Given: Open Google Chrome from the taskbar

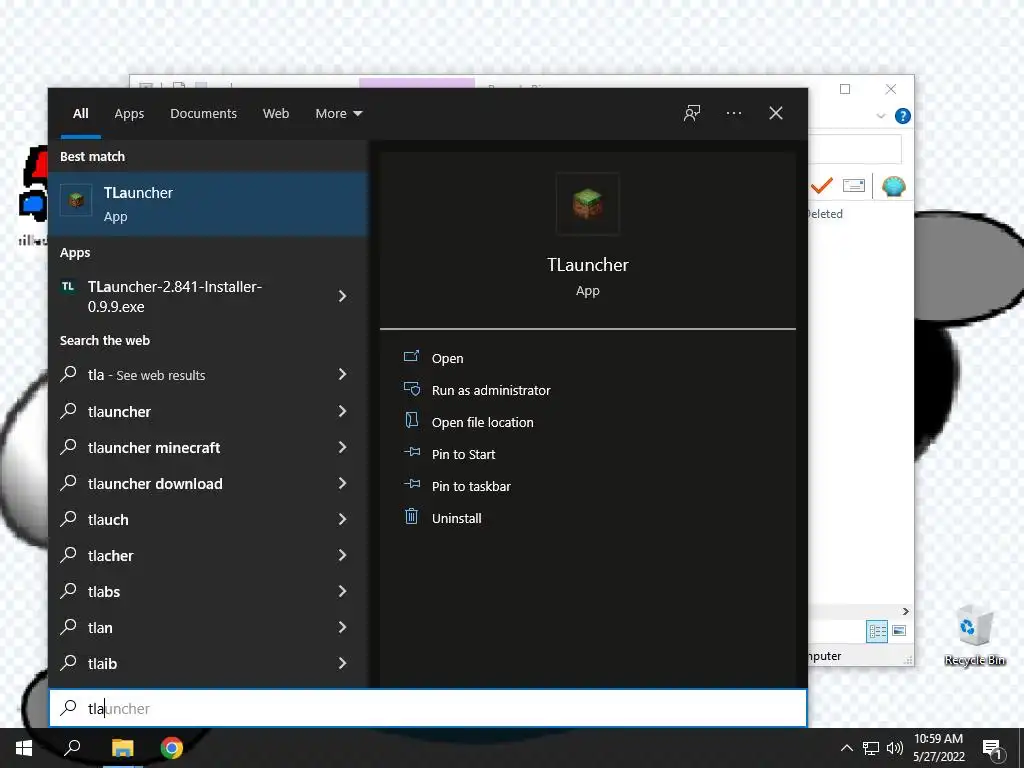Looking at the screenshot, I should (x=172, y=748).
